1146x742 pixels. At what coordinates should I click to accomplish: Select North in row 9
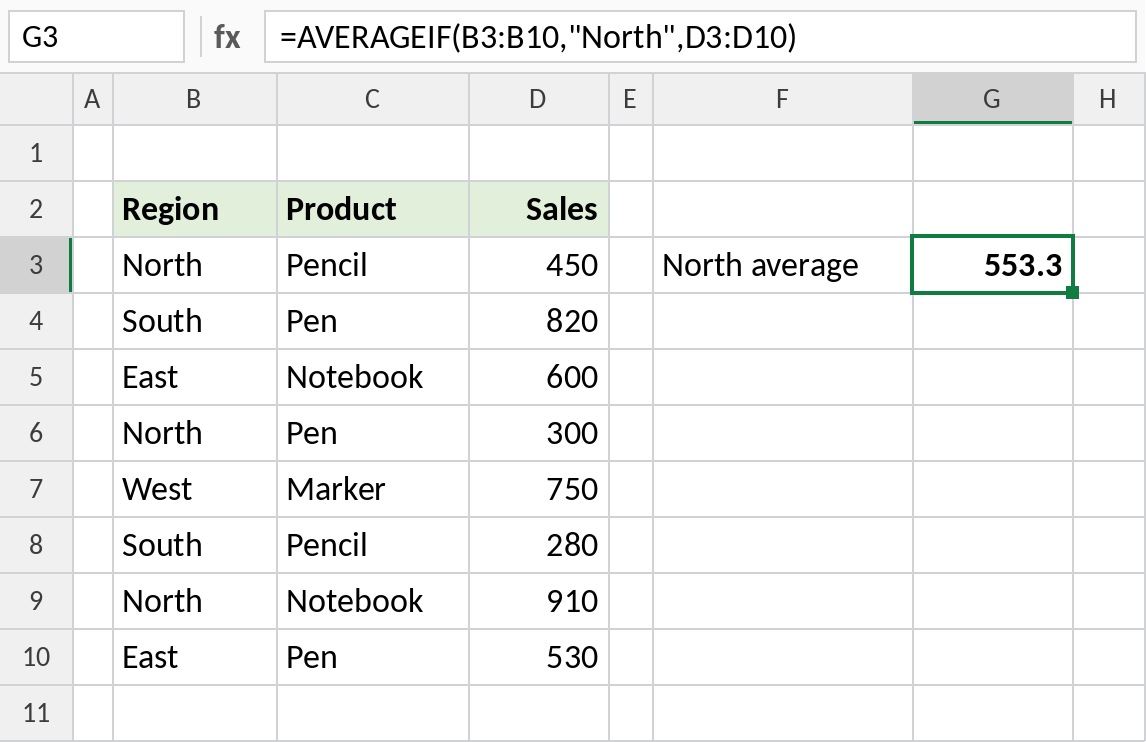(x=195, y=601)
